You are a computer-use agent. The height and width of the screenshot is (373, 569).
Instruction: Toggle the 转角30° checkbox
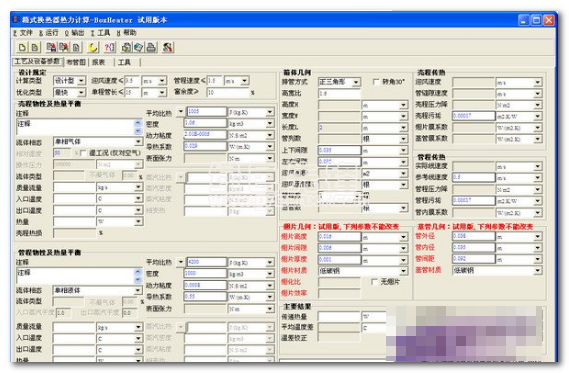click(x=376, y=82)
